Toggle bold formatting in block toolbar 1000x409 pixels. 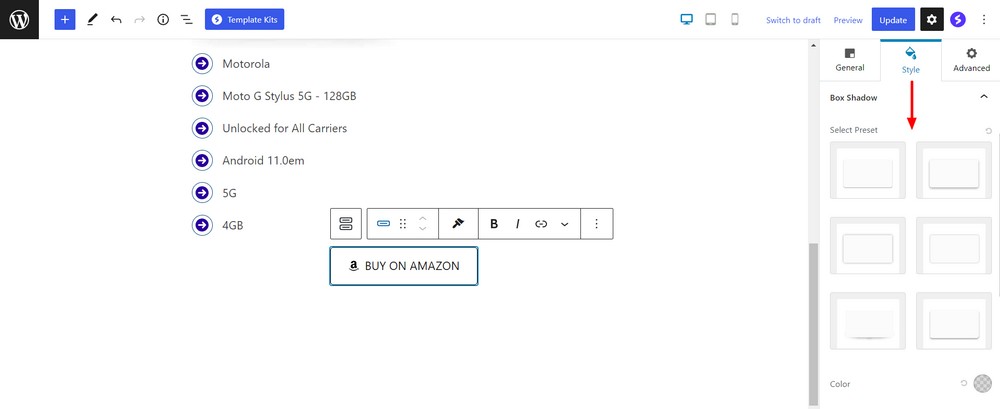tap(494, 224)
